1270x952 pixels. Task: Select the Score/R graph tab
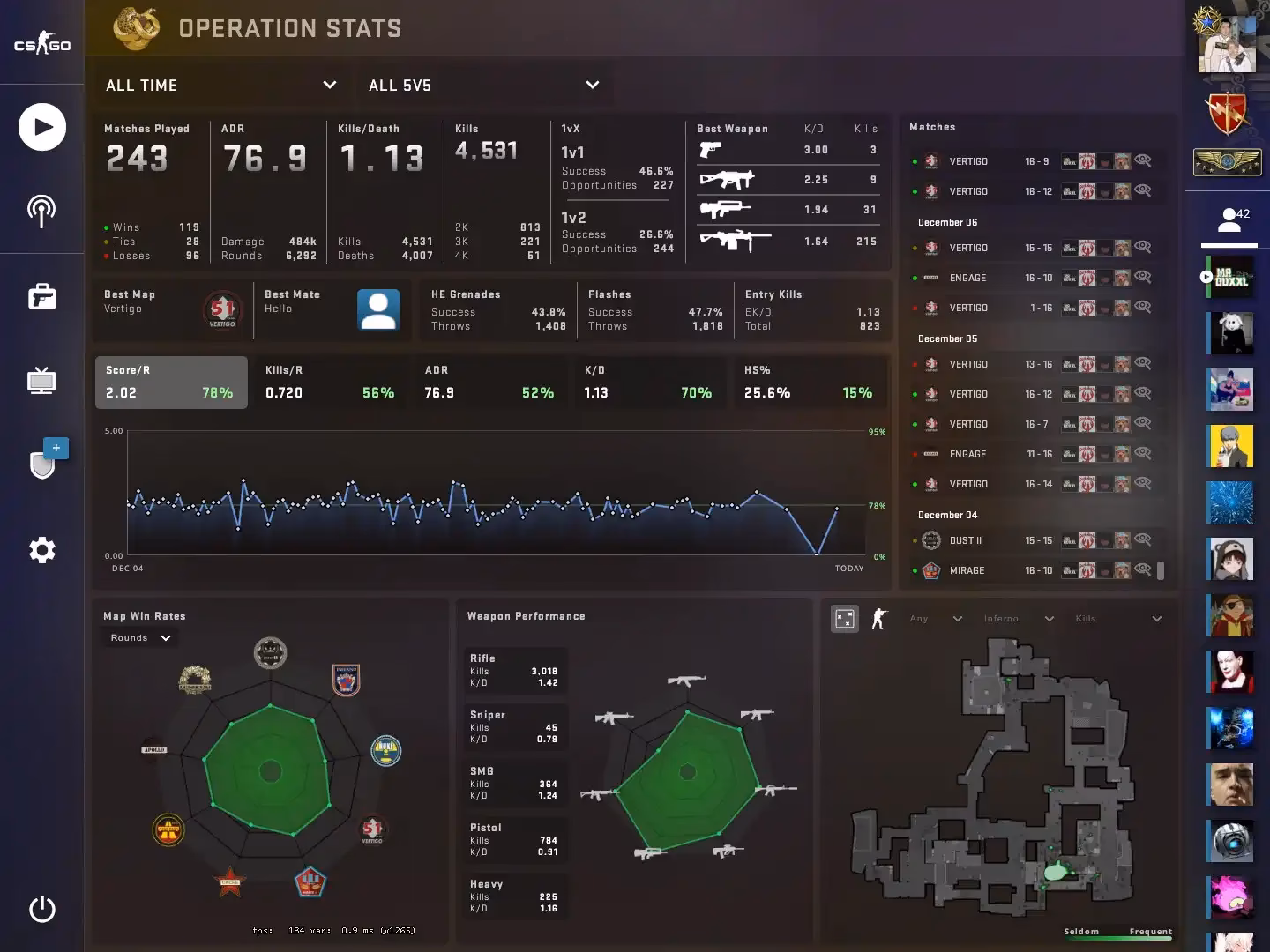(x=171, y=383)
